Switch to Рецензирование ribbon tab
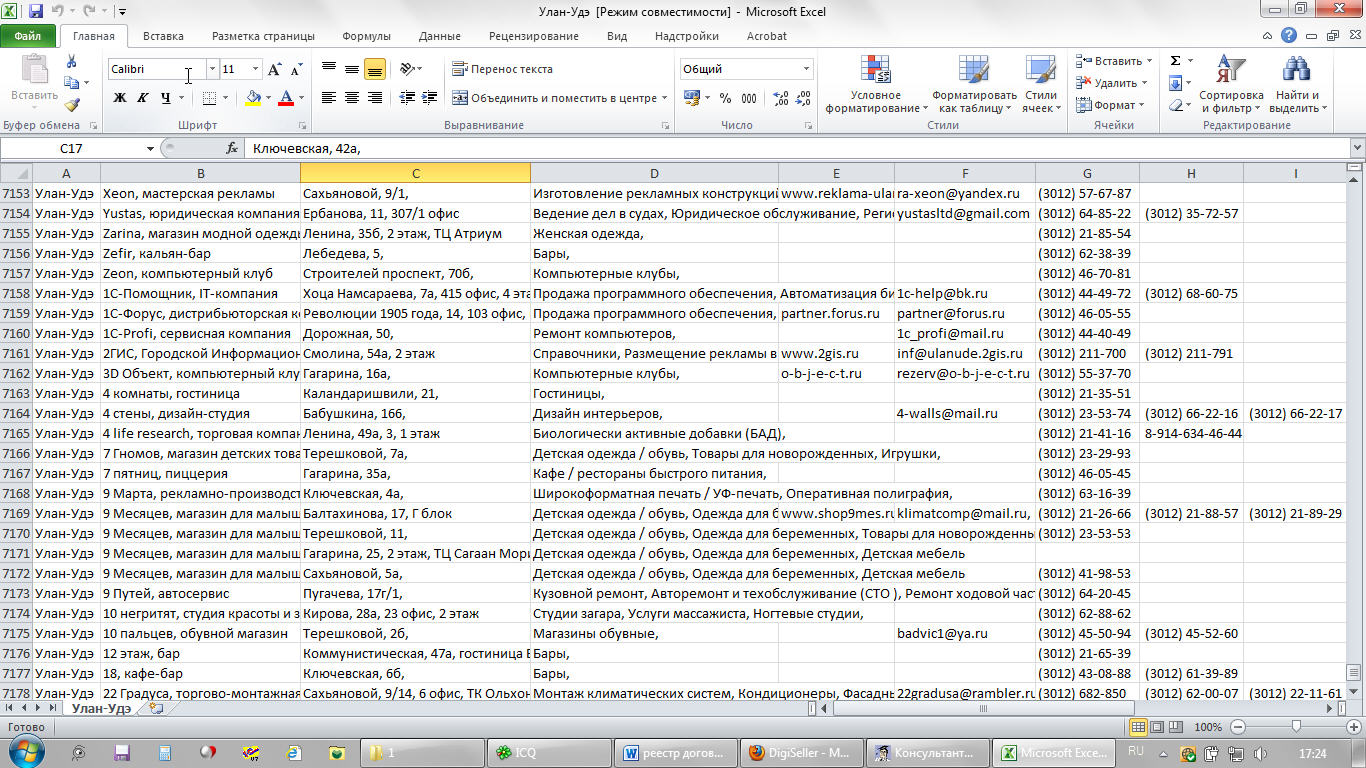Image resolution: width=1366 pixels, height=768 pixels. pos(533,36)
